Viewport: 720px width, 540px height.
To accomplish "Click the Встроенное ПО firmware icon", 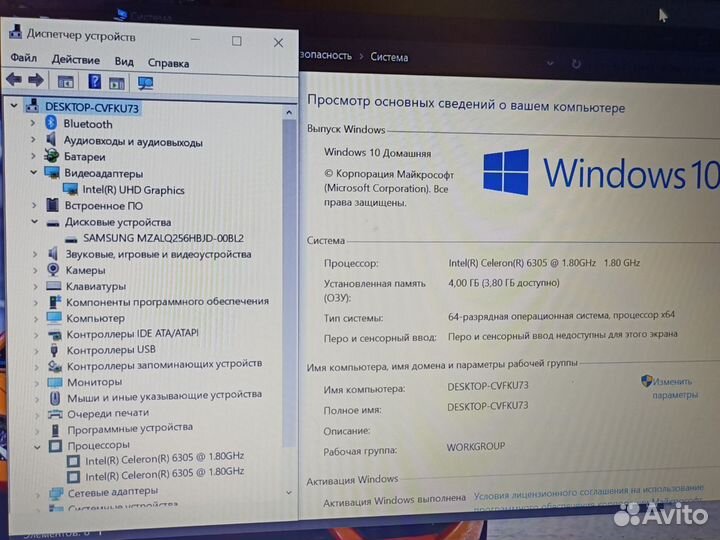I will 52,205.
